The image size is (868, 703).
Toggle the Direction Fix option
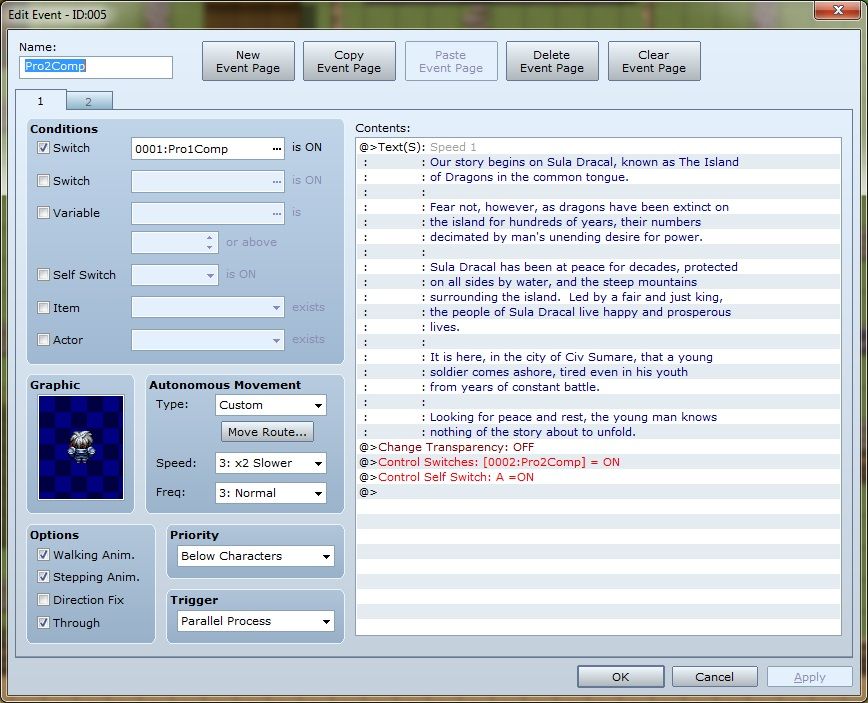[x=43, y=600]
